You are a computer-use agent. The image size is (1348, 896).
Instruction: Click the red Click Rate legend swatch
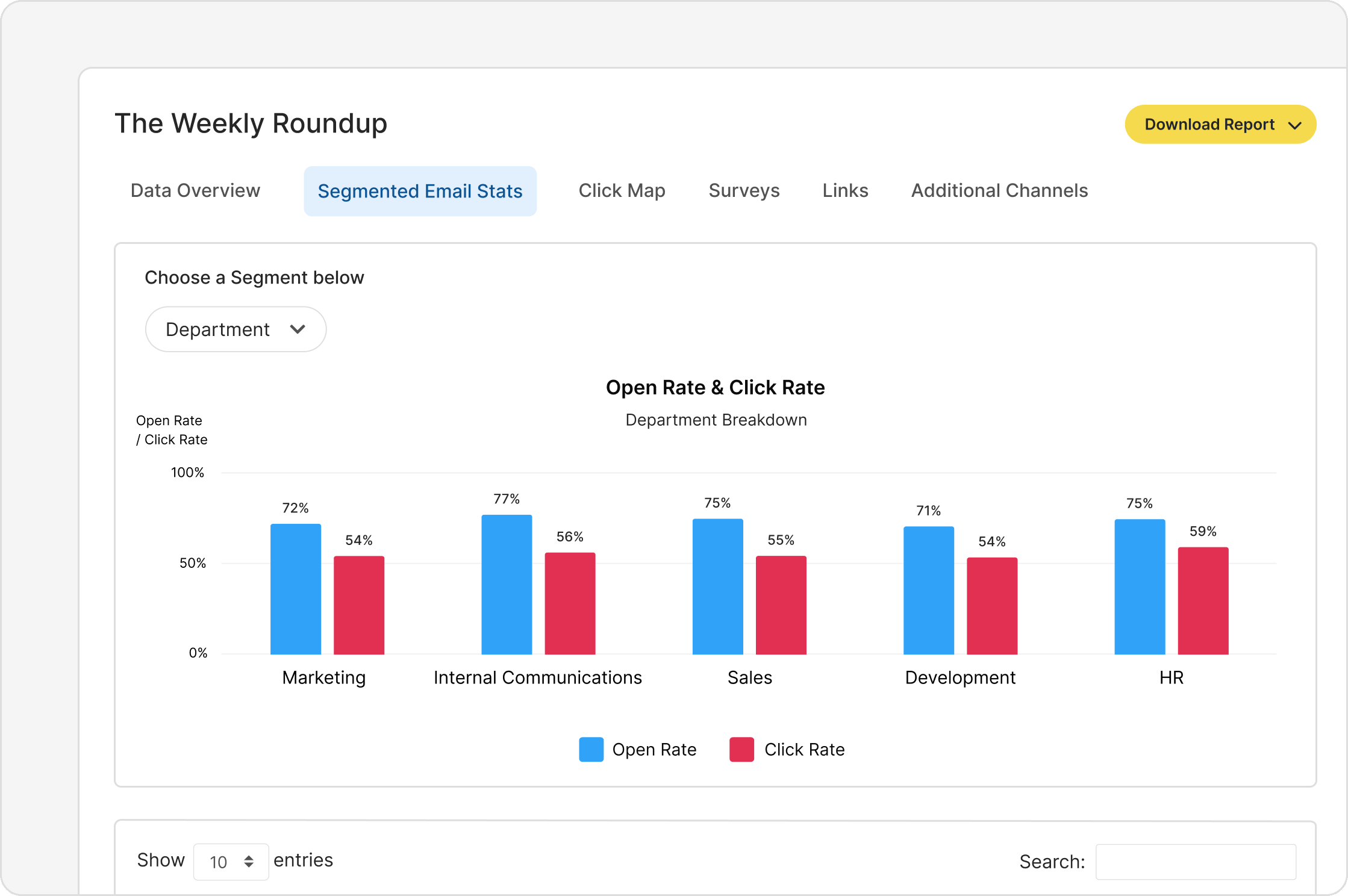pyautogui.click(x=741, y=750)
